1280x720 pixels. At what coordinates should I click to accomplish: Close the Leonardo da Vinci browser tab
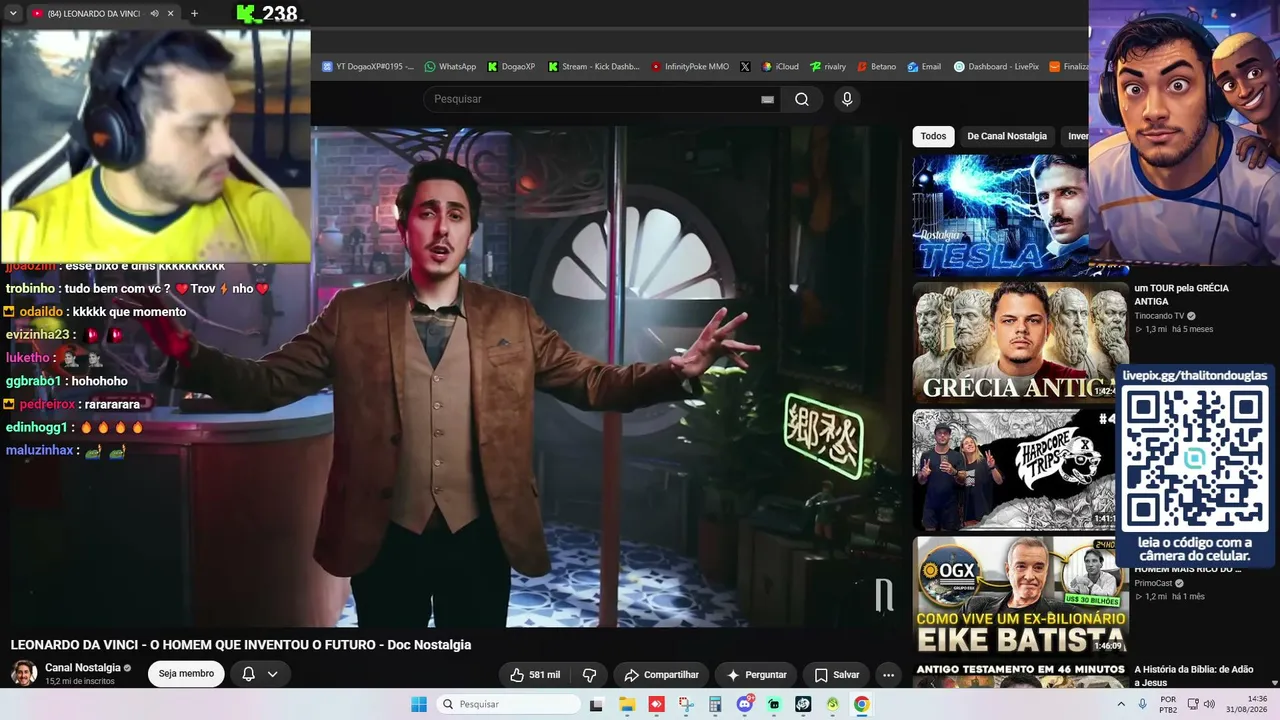click(x=171, y=13)
